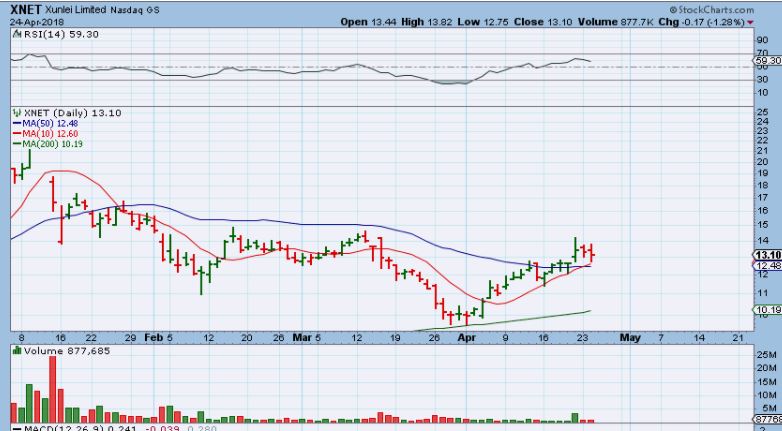782x431 pixels.
Task: Click the StockCharts.com credit text
Action: tap(712, 9)
